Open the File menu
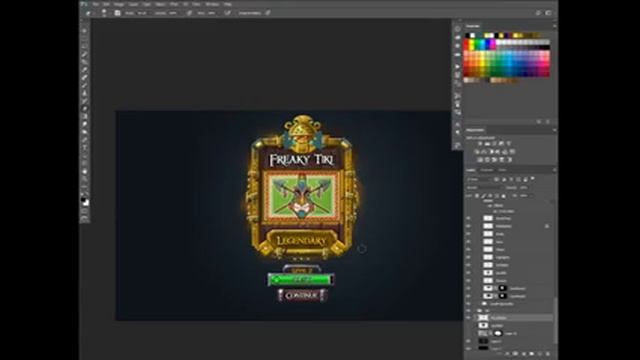This screenshot has height=360, width=640. 96,4
